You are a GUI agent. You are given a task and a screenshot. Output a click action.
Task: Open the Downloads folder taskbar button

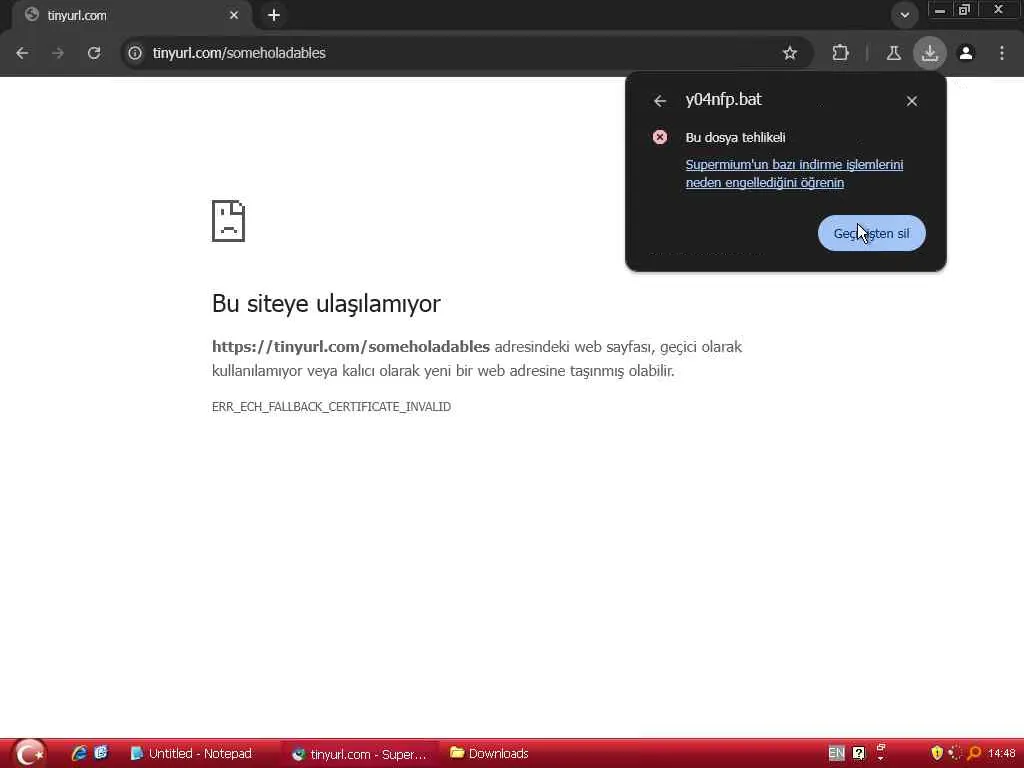tap(489, 754)
